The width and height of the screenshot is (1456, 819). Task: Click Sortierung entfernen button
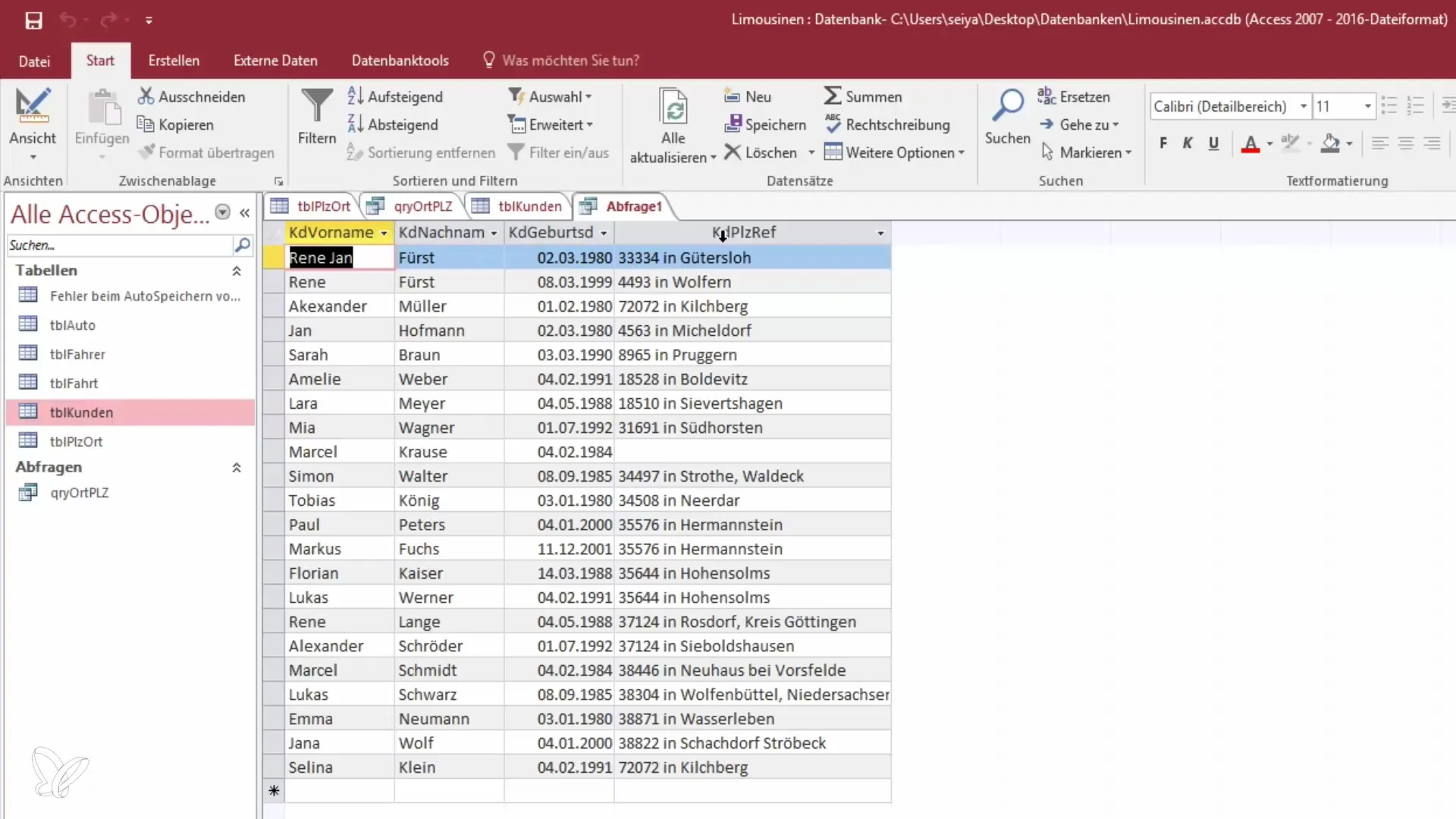(x=421, y=152)
